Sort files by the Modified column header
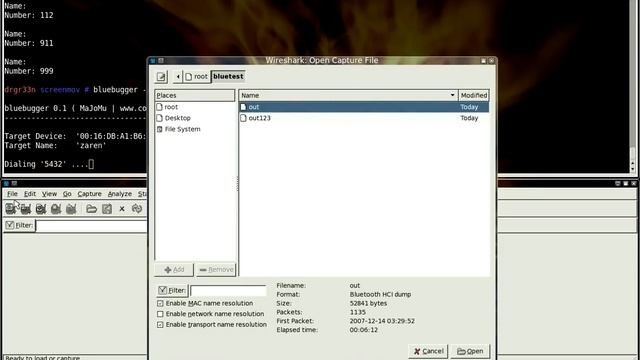The width and height of the screenshot is (640, 360). [473, 95]
